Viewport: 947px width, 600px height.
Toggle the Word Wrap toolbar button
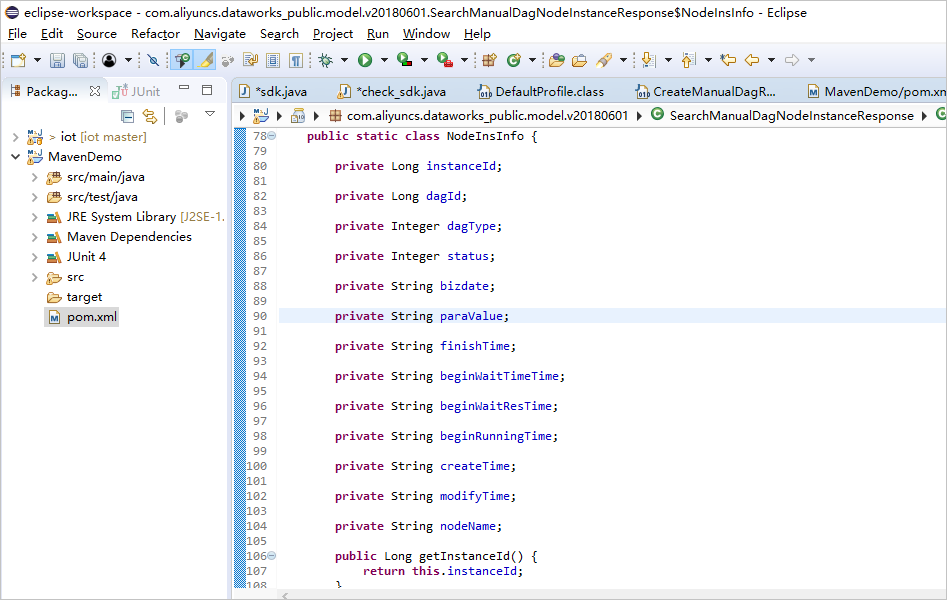[x=251, y=60]
